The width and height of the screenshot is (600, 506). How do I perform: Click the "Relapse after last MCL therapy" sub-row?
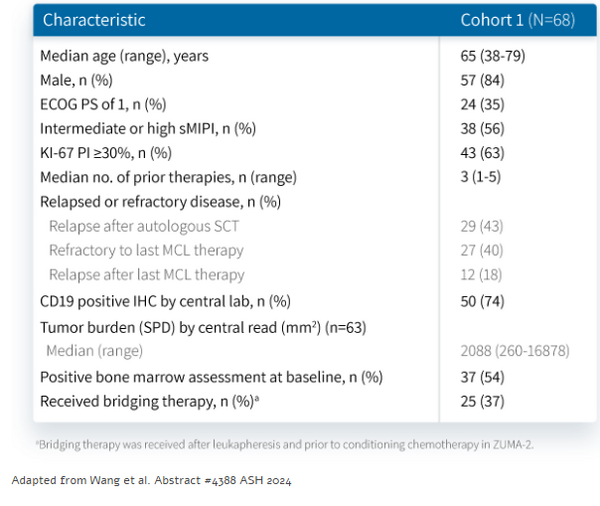(147, 274)
